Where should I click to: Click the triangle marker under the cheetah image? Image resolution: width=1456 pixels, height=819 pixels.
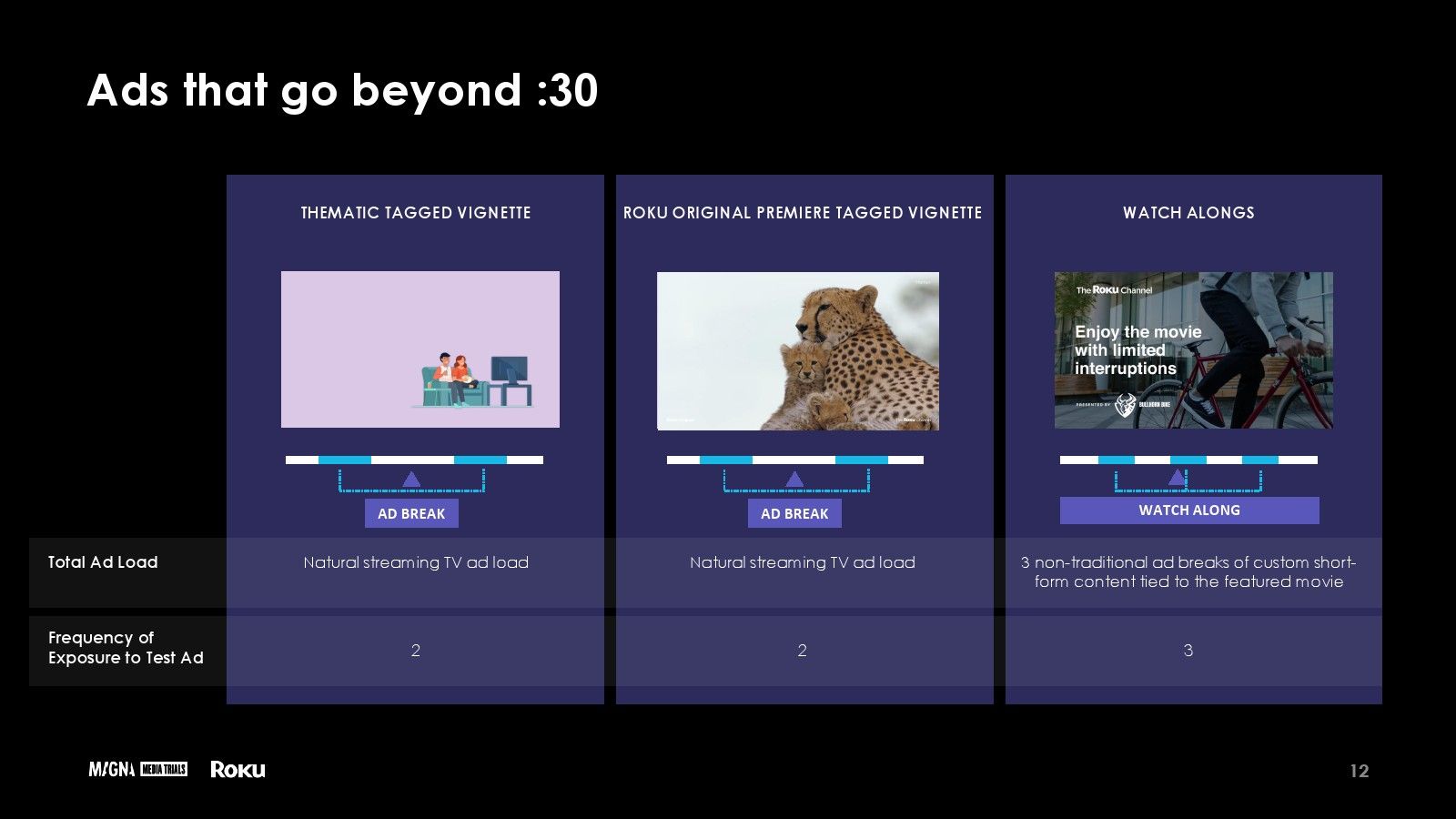pyautogui.click(x=794, y=479)
